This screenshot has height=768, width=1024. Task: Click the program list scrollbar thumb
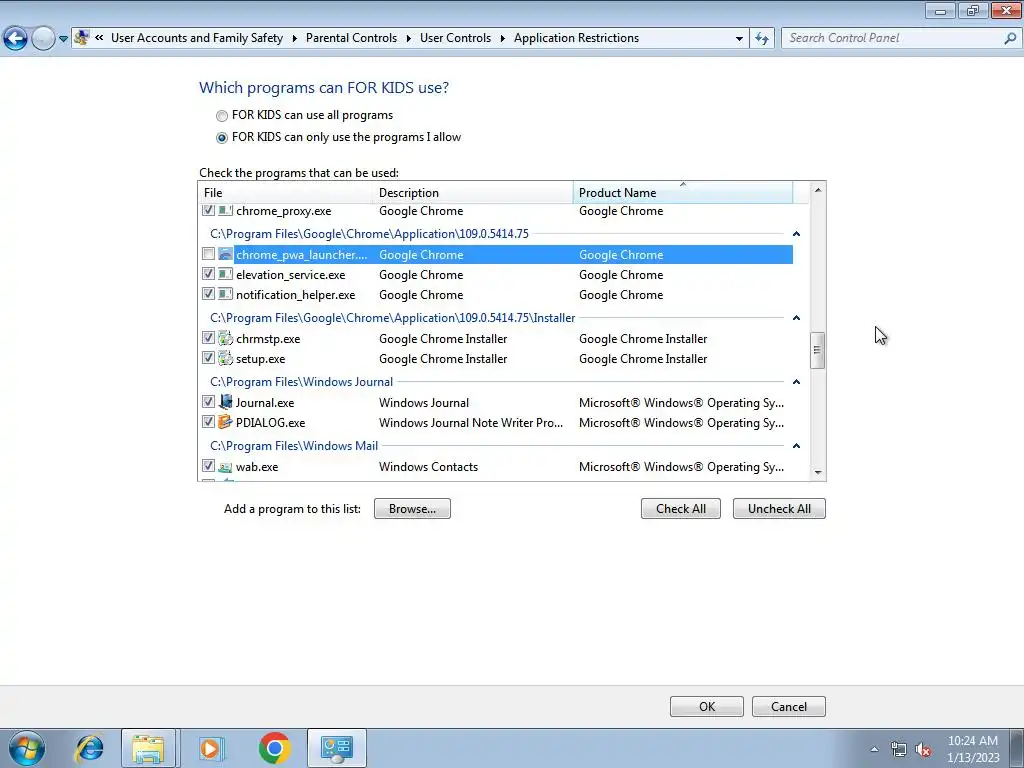[818, 350]
